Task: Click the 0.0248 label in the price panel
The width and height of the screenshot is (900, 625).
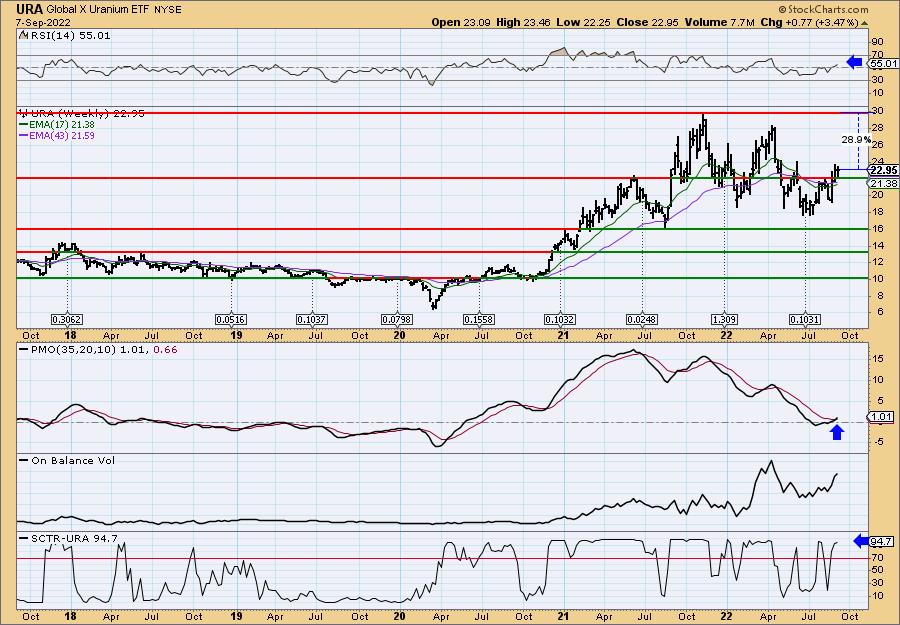Action: coord(642,319)
